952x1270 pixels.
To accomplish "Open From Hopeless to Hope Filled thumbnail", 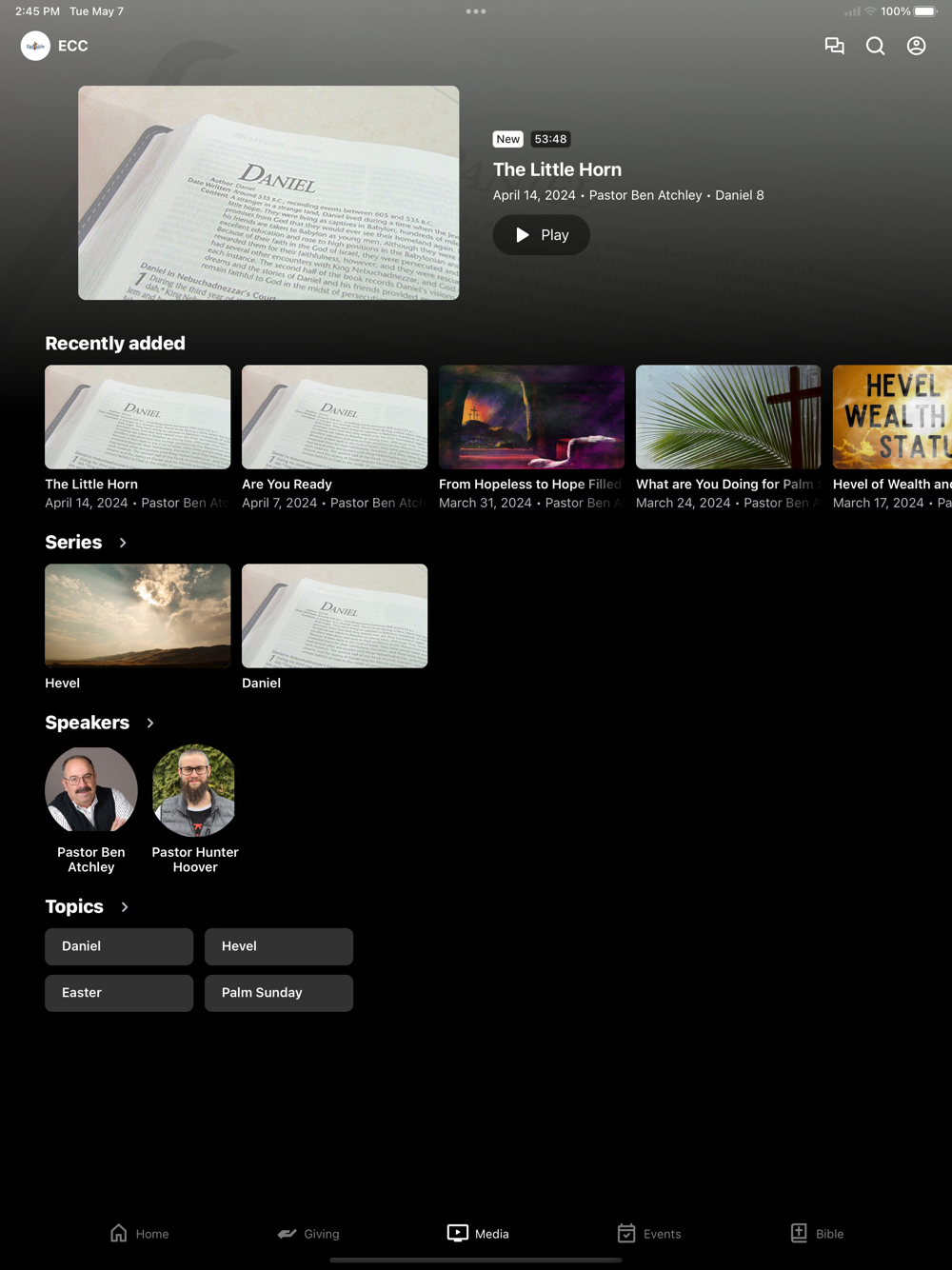I will point(532,417).
